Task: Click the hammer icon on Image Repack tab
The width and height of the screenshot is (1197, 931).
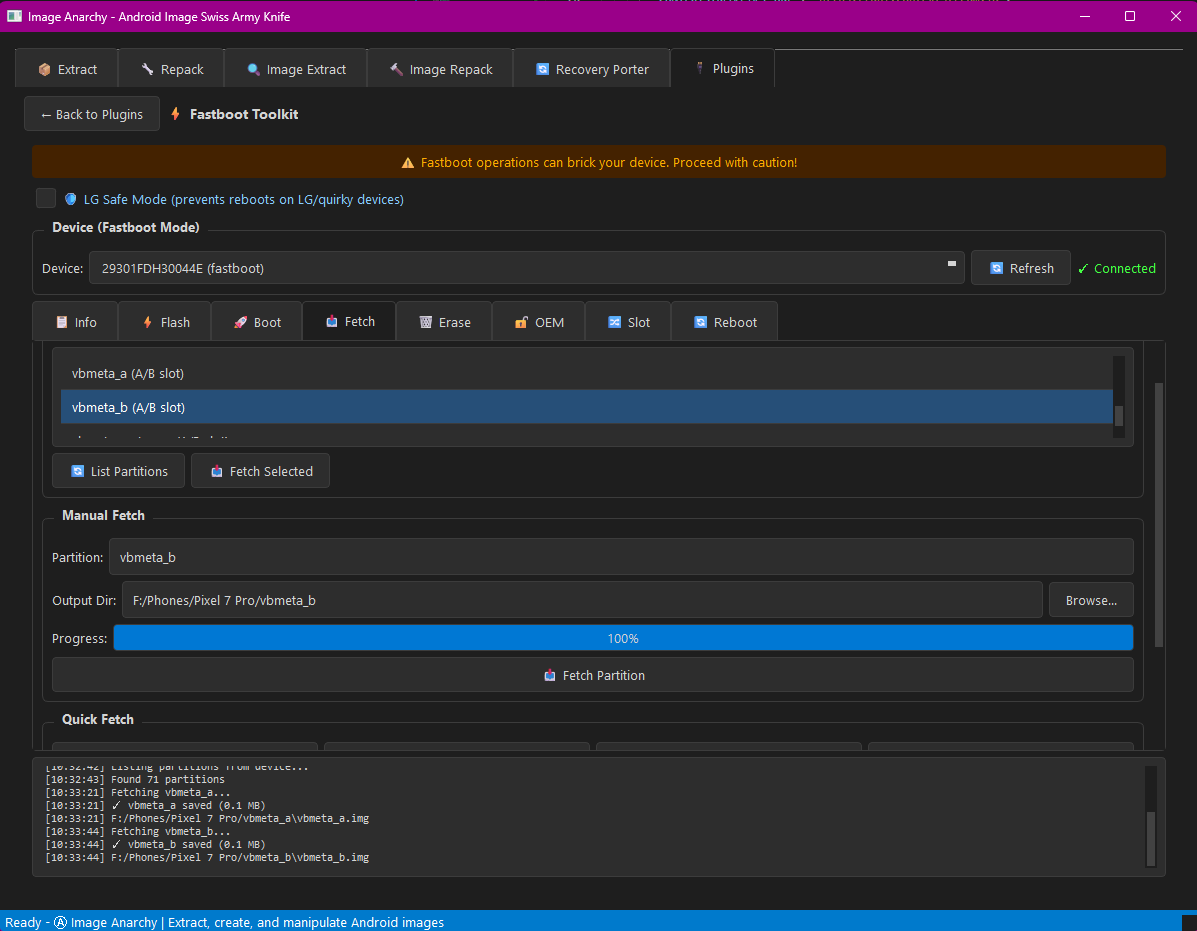Action: [396, 70]
